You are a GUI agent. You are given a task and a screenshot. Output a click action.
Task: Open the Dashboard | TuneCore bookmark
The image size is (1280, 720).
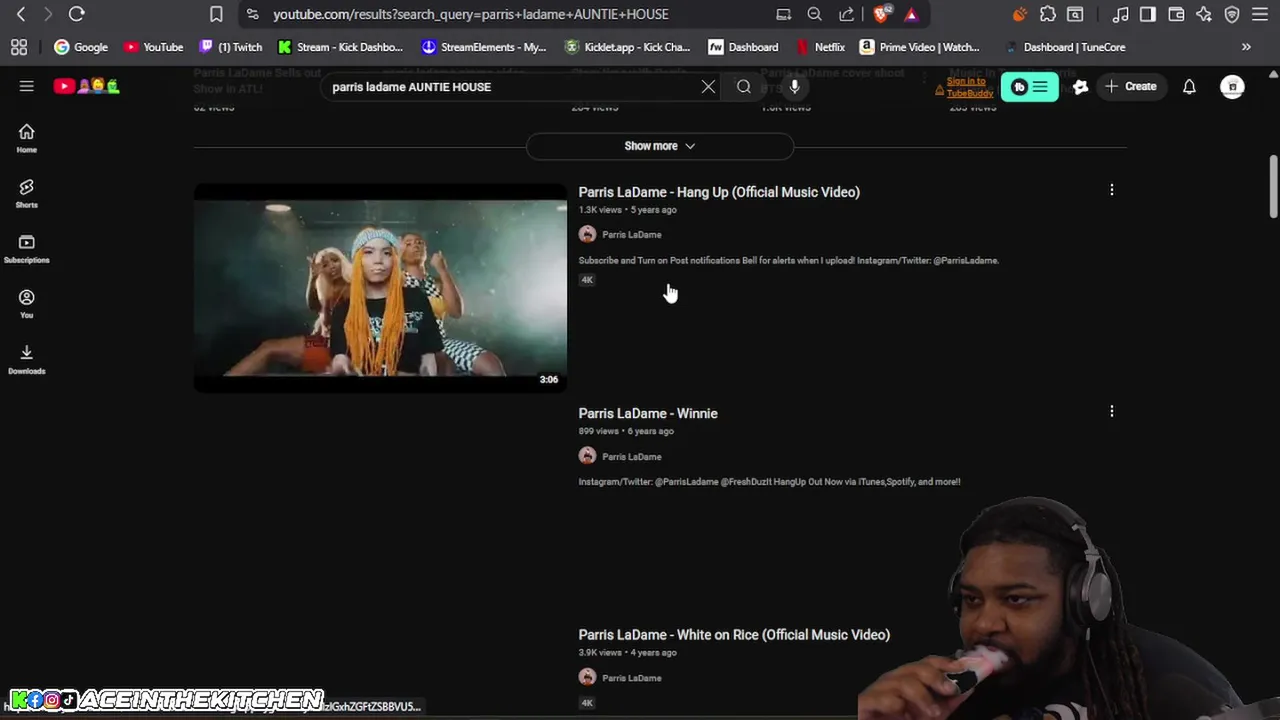tap(1064, 47)
